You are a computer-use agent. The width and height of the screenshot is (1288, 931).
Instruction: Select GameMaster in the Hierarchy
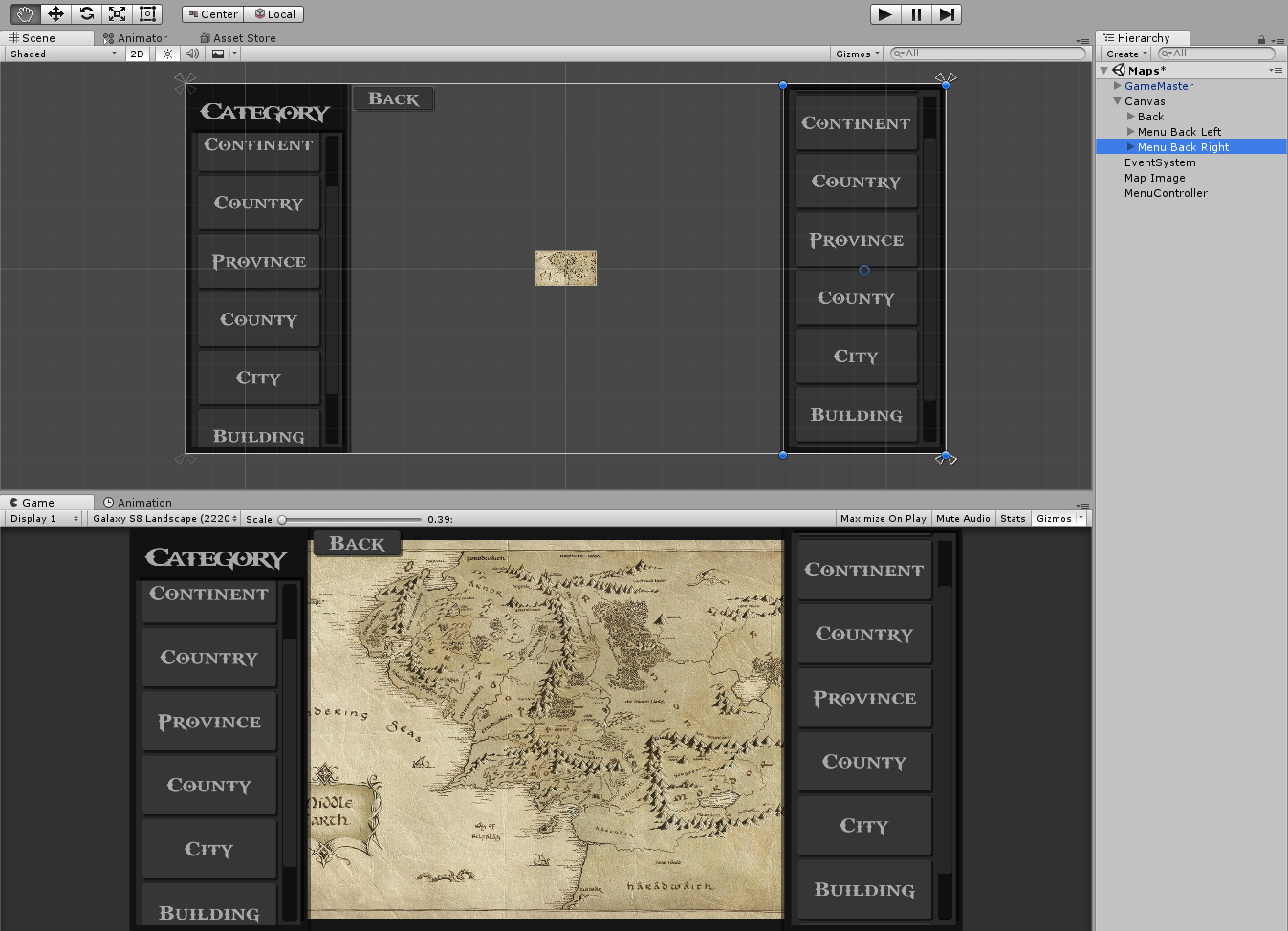[x=1158, y=86]
